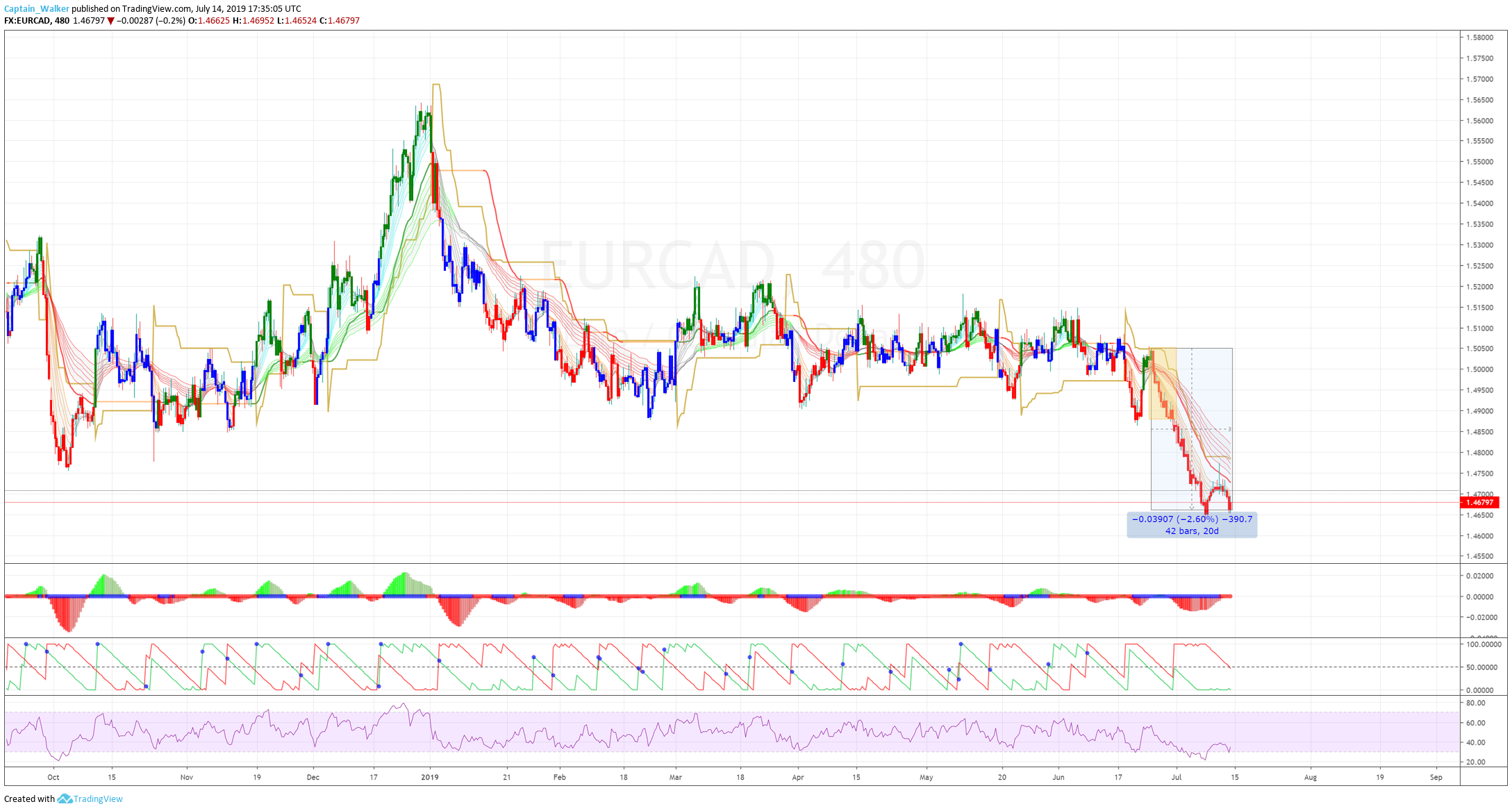Click the red 1.46797 current price tag

pos(1480,502)
